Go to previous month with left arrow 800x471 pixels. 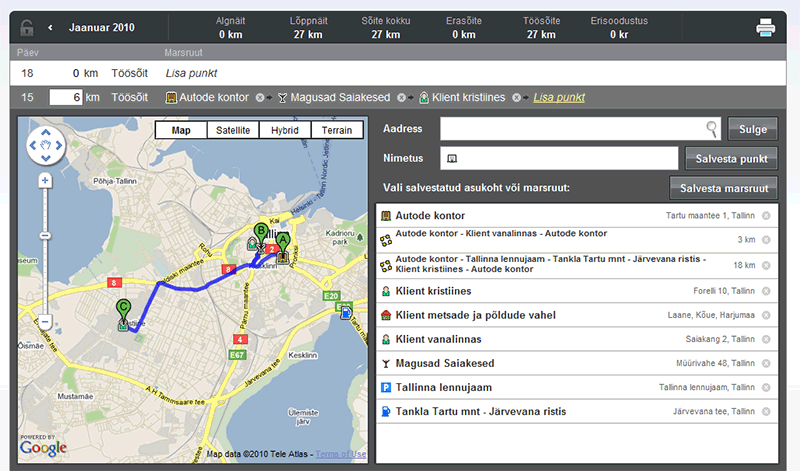click(x=50, y=28)
